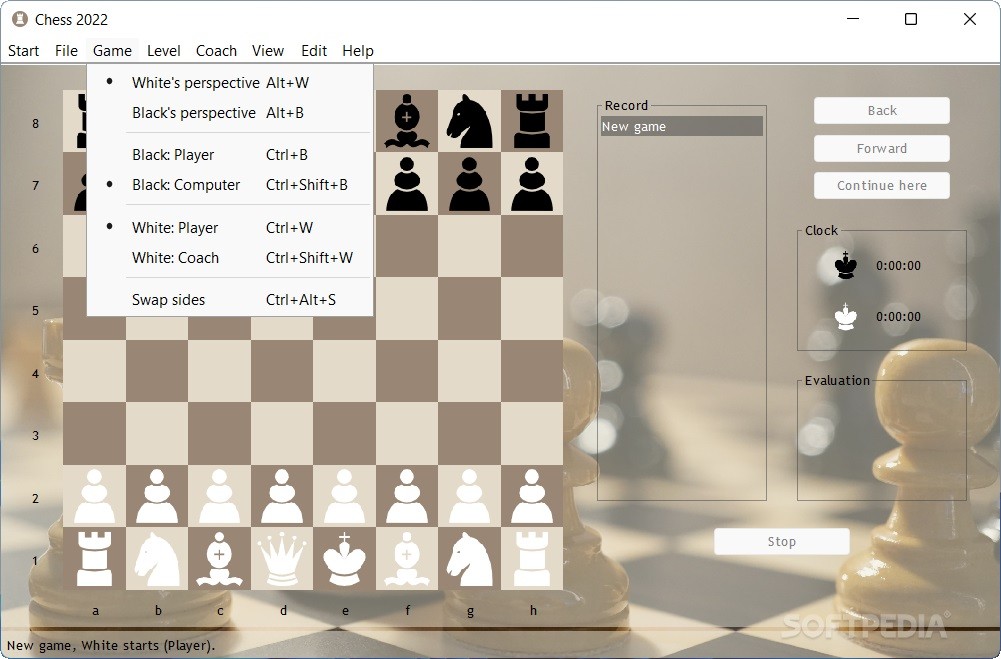Choose Swap sides menu entry
Viewport: 1001px width, 659px height.
point(230,299)
